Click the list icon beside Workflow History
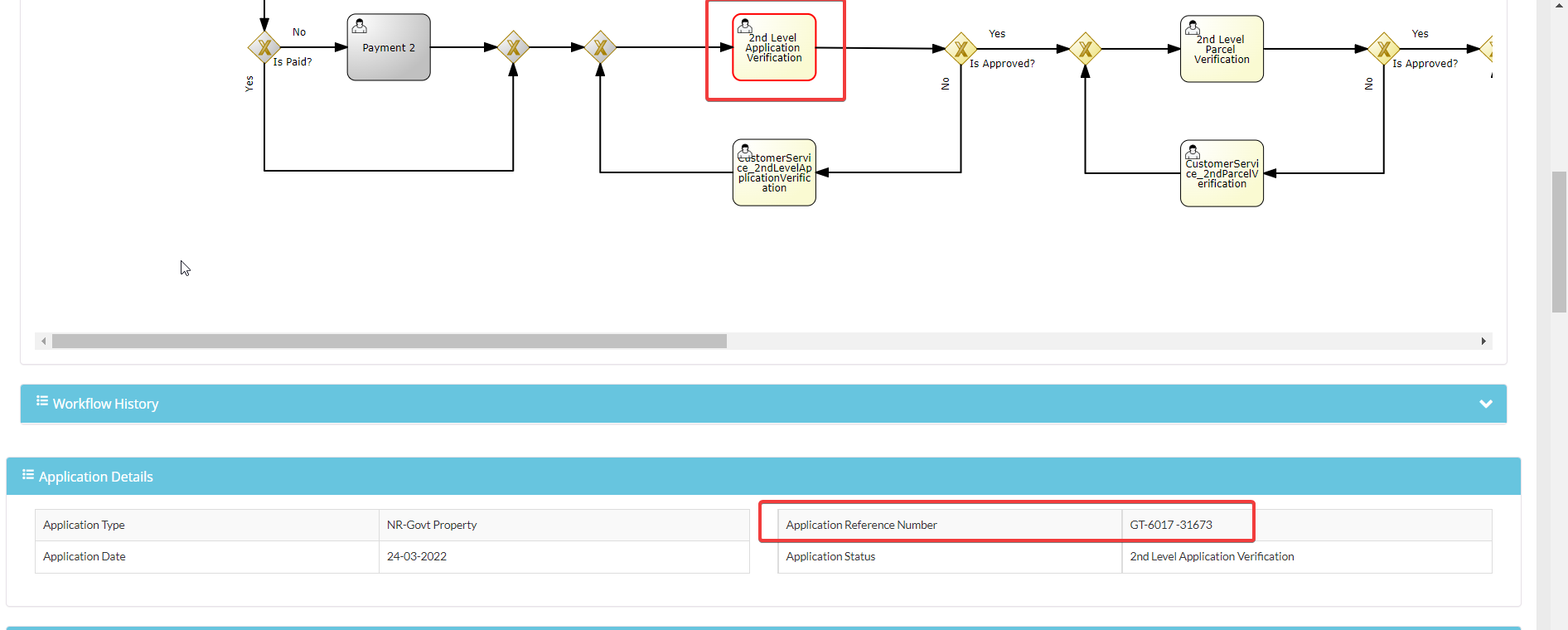This screenshot has height=630, width=1568. click(42, 401)
